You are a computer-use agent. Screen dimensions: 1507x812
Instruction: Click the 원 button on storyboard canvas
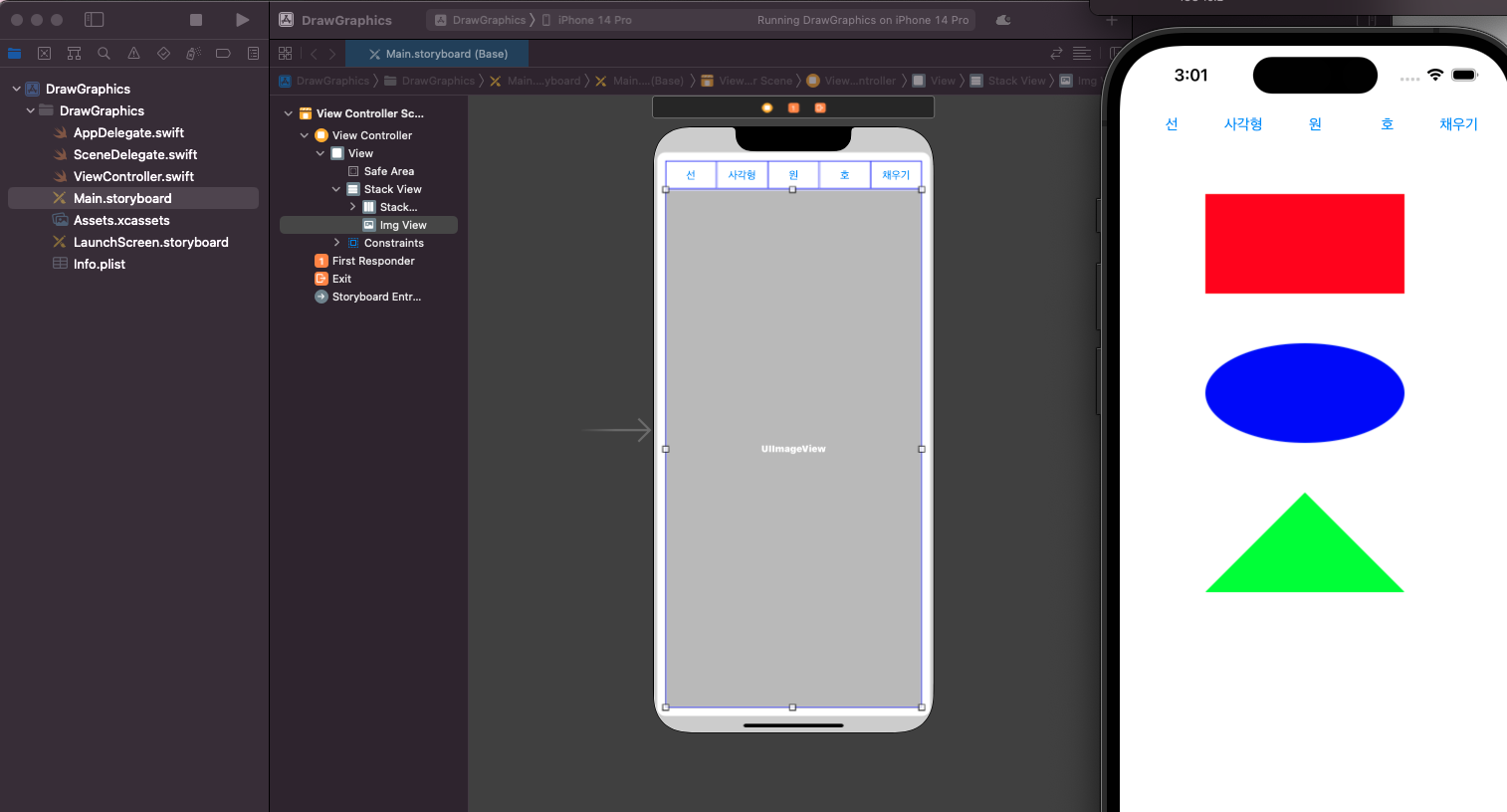pos(793,175)
